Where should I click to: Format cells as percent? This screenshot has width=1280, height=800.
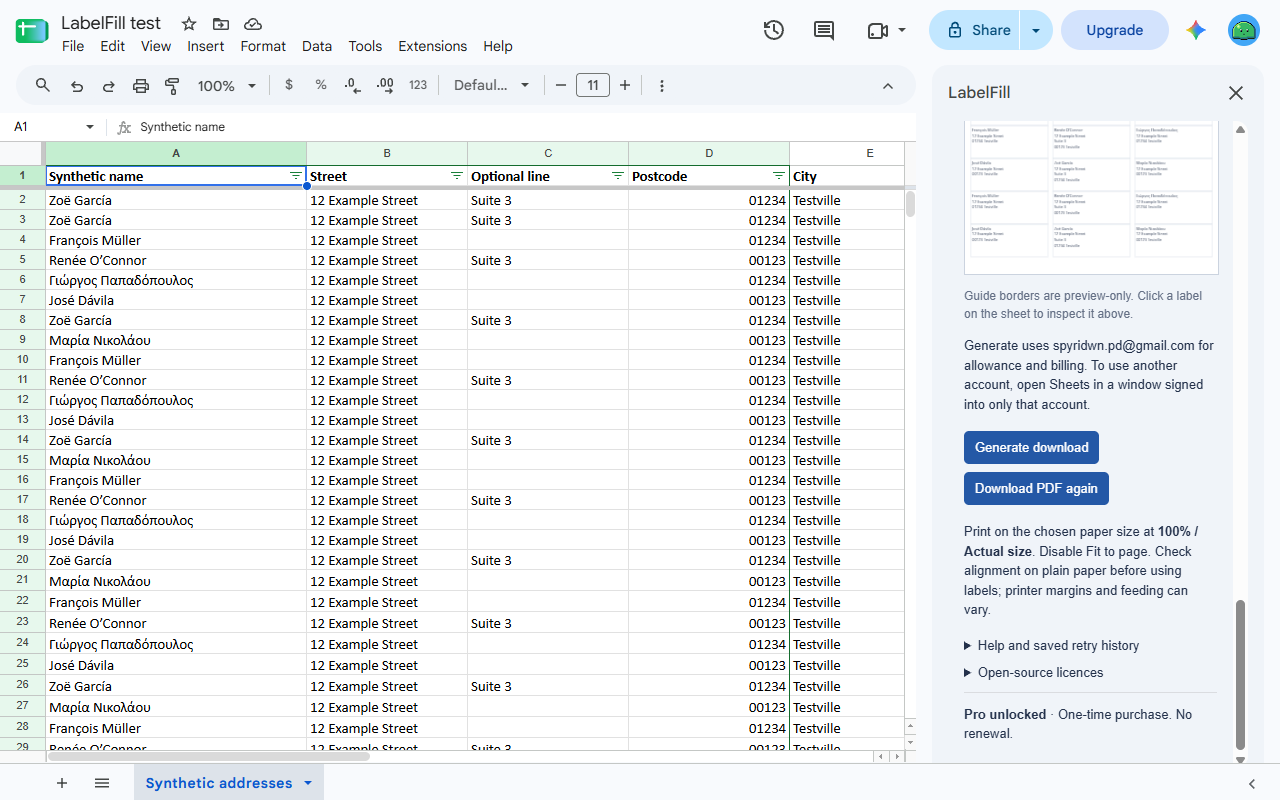coord(321,85)
